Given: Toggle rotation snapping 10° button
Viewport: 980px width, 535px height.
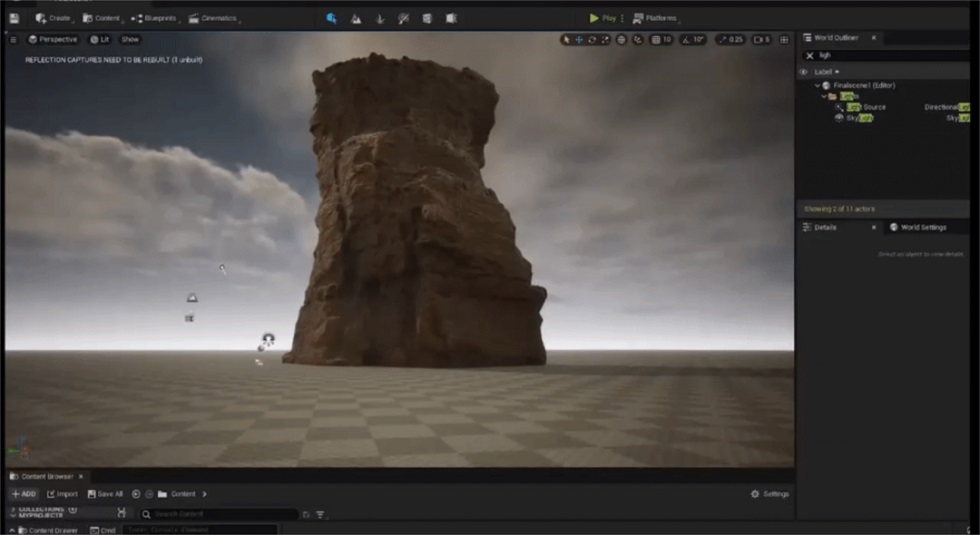Looking at the screenshot, I should [694, 39].
